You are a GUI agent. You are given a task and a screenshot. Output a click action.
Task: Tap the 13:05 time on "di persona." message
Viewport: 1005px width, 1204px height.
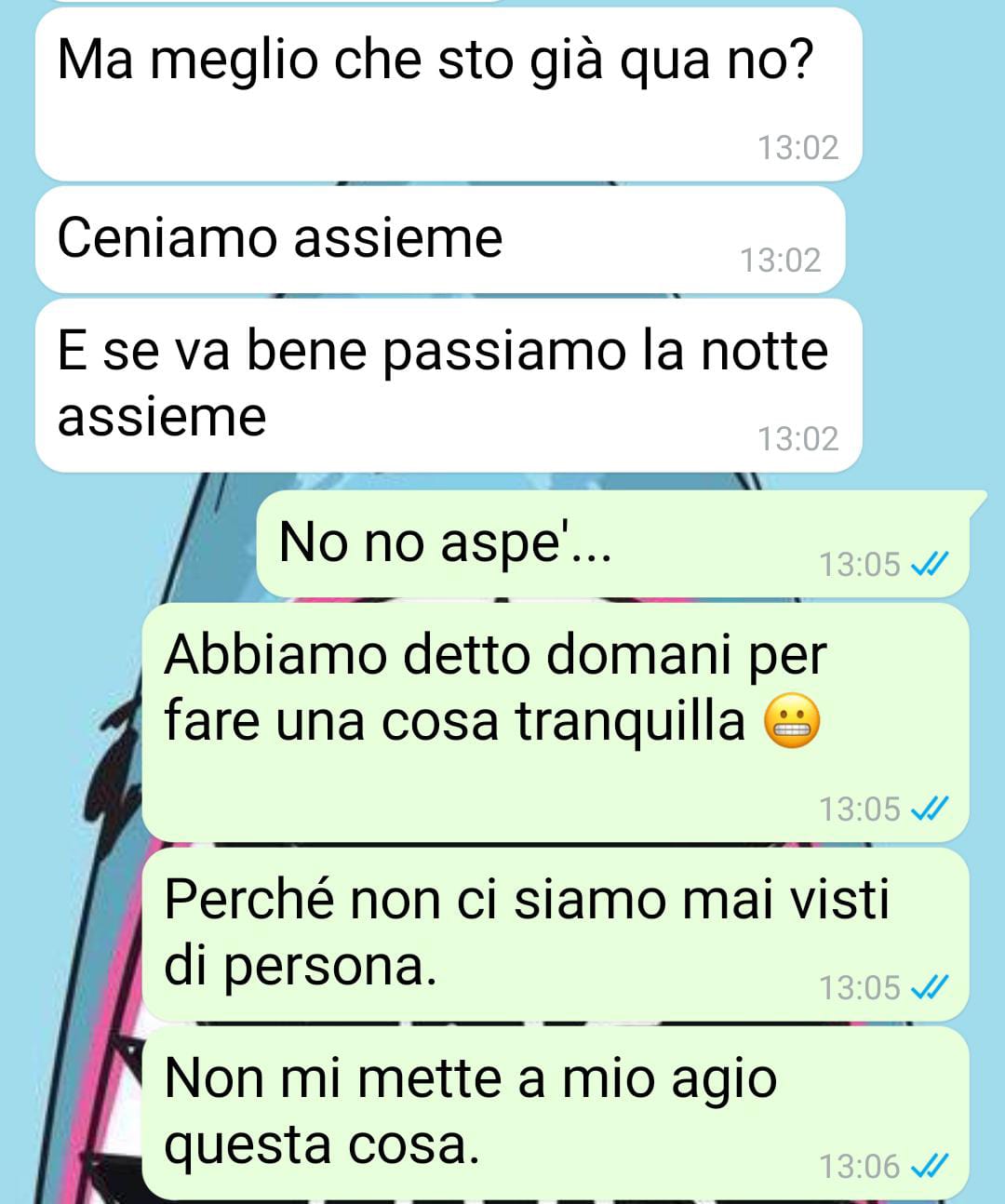(860, 987)
